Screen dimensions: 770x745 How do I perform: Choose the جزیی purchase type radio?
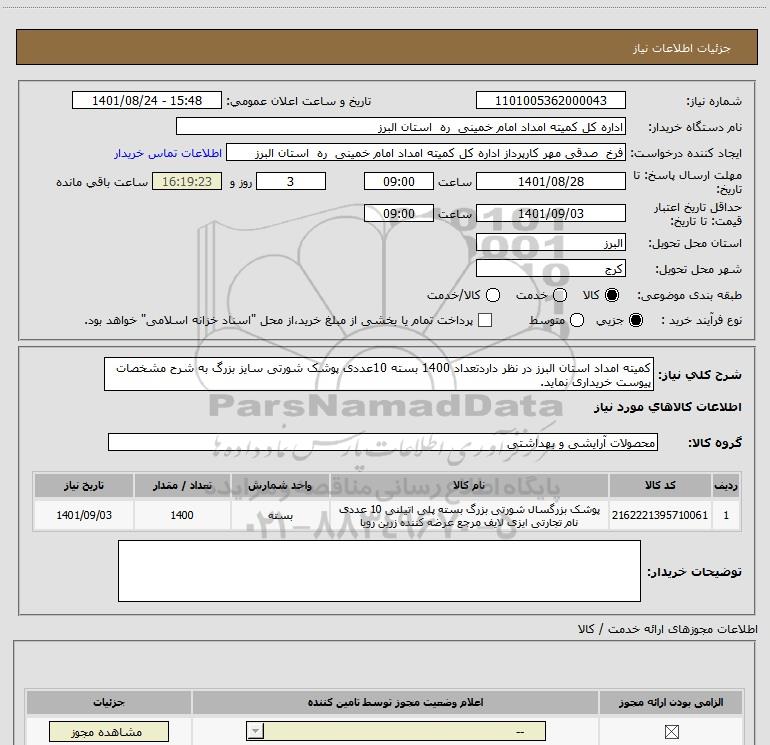click(635, 320)
